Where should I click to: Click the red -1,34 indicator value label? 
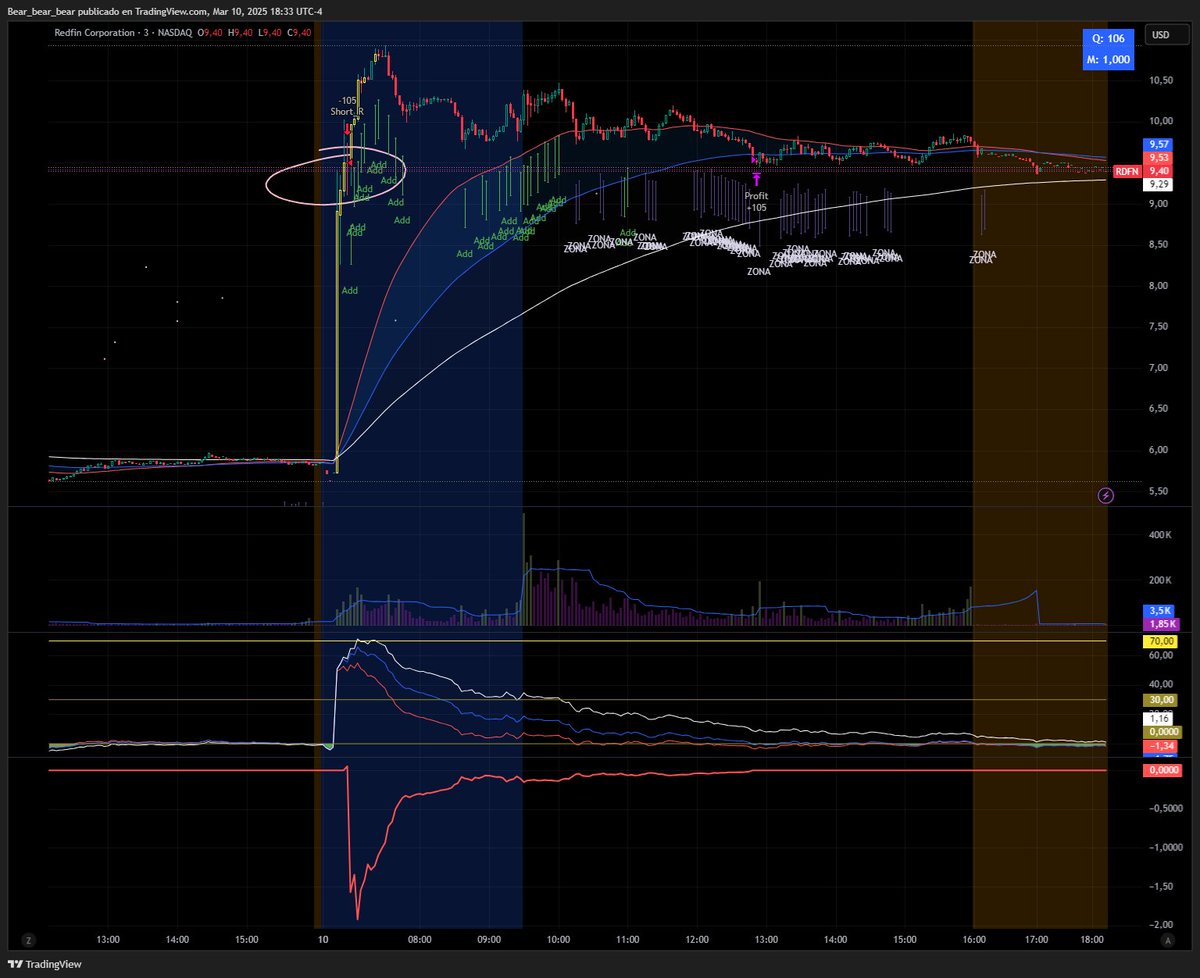point(1160,746)
